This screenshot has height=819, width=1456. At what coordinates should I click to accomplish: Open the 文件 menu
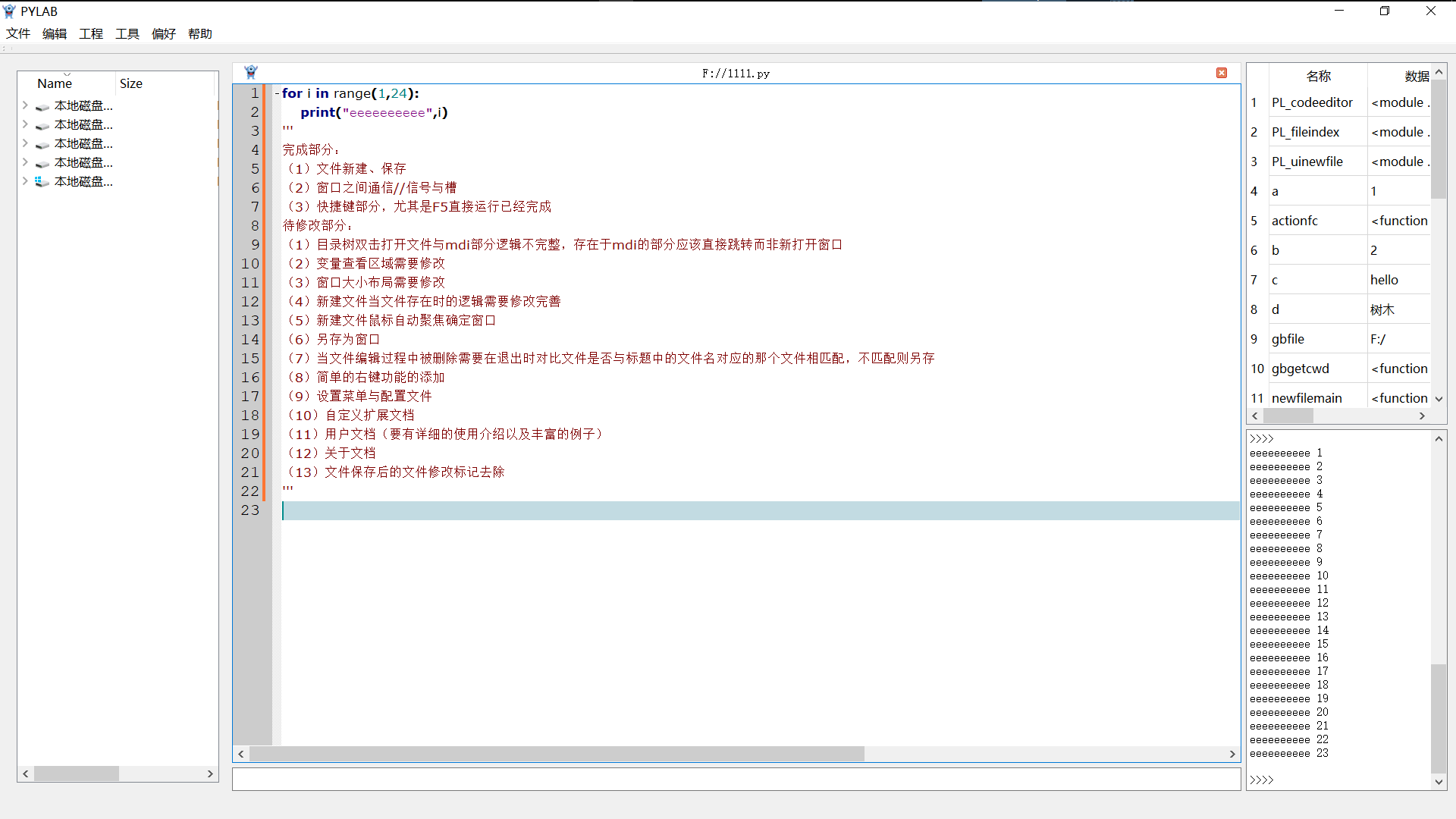pyautogui.click(x=18, y=33)
